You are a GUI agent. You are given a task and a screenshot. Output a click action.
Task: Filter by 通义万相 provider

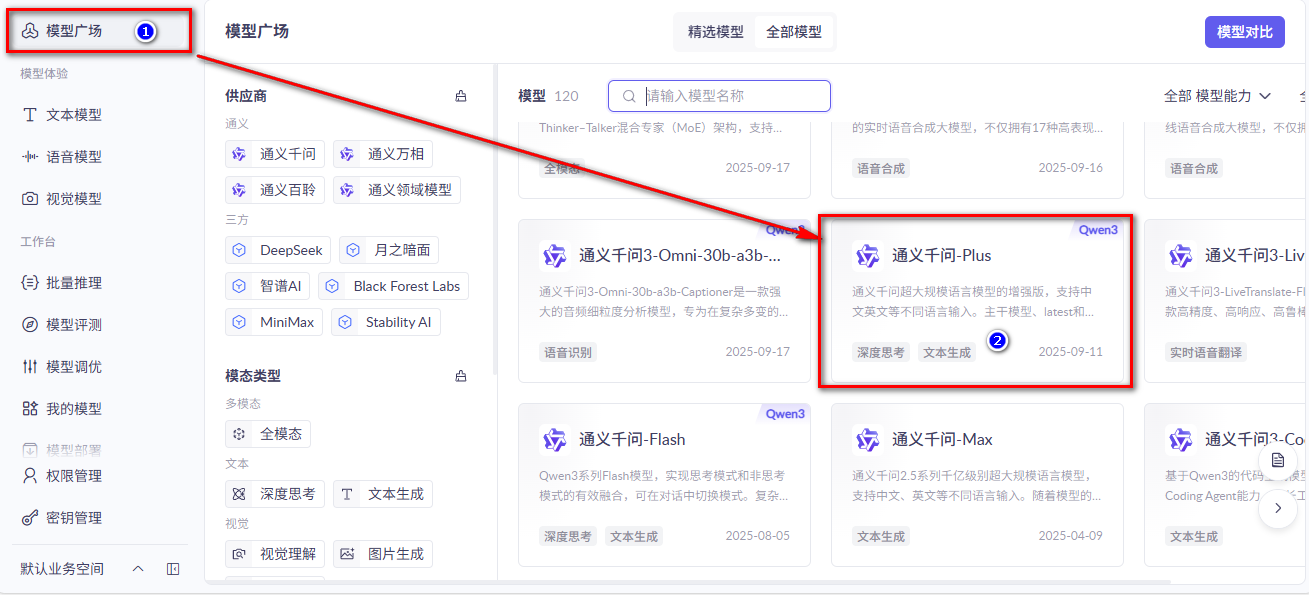coord(383,154)
